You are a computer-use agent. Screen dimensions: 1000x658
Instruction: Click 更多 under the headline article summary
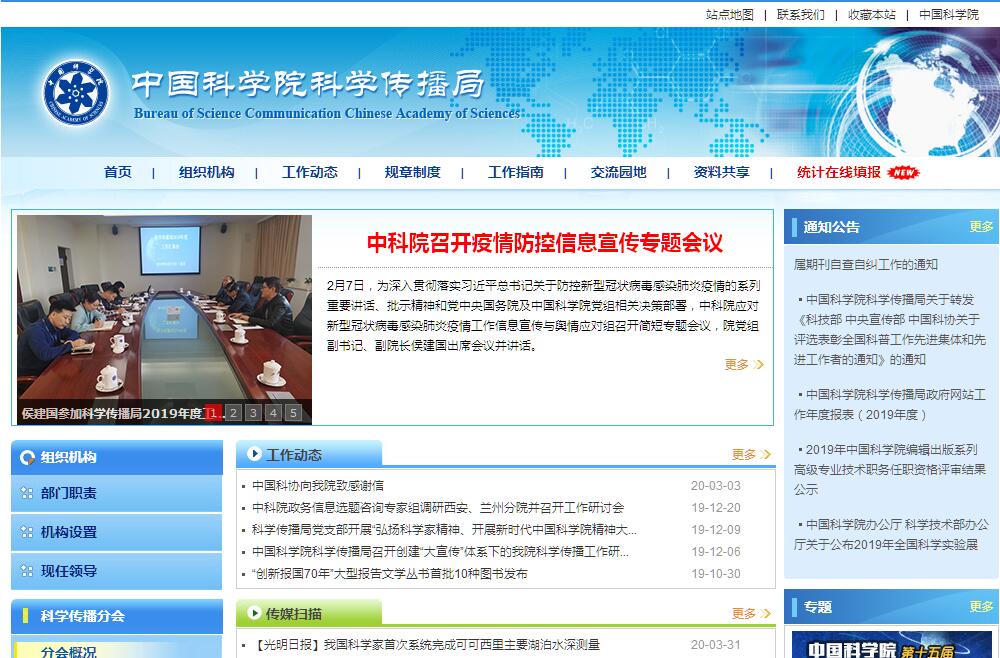(x=744, y=365)
